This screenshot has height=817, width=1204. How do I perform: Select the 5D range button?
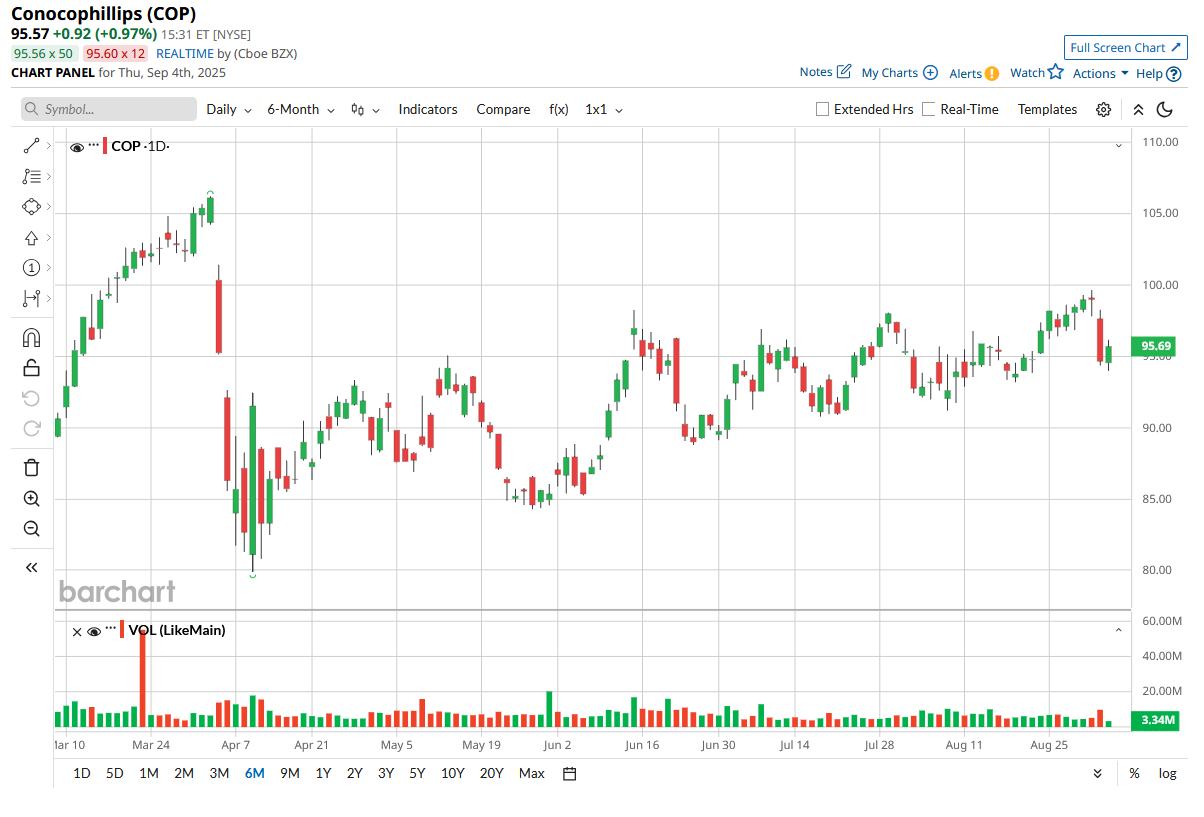tap(115, 773)
